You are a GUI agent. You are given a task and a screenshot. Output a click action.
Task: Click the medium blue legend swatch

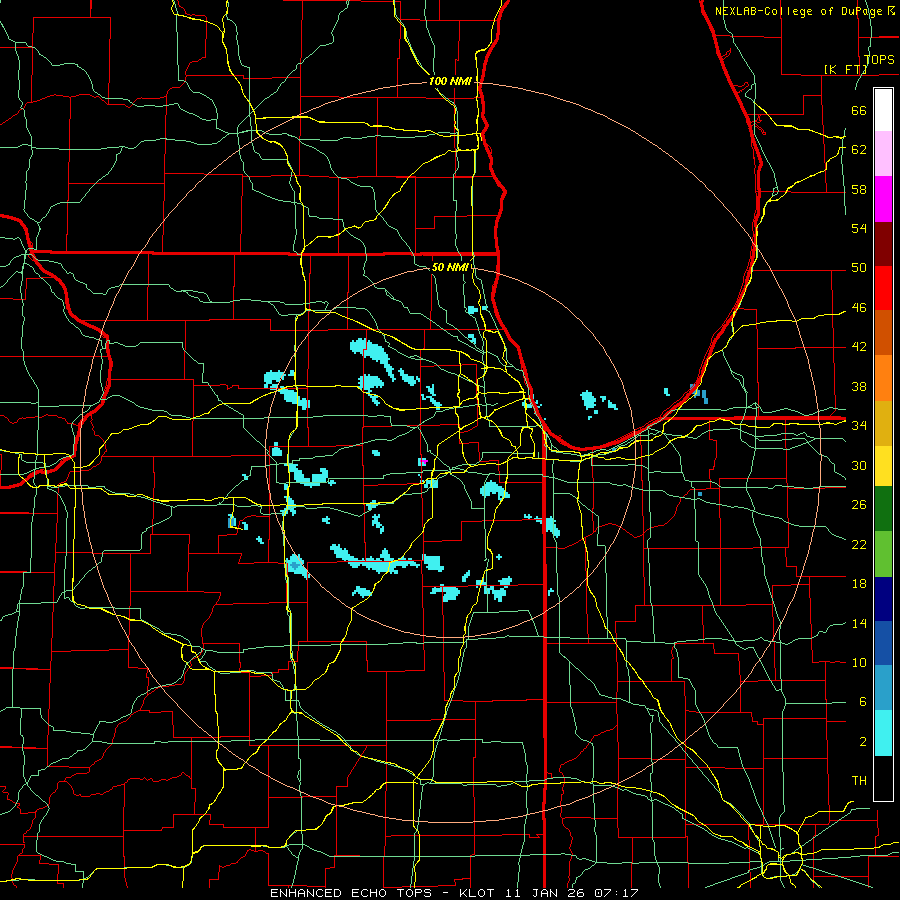pyautogui.click(x=883, y=643)
